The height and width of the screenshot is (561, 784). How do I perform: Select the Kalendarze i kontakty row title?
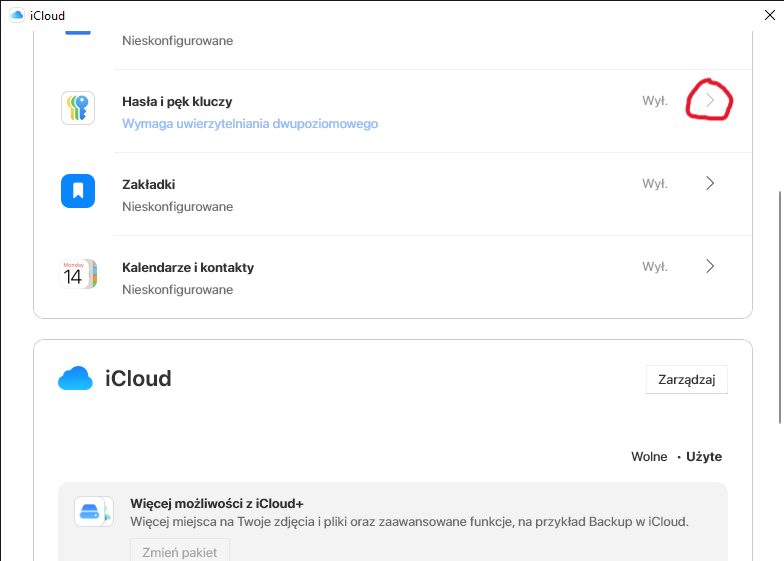tap(188, 267)
